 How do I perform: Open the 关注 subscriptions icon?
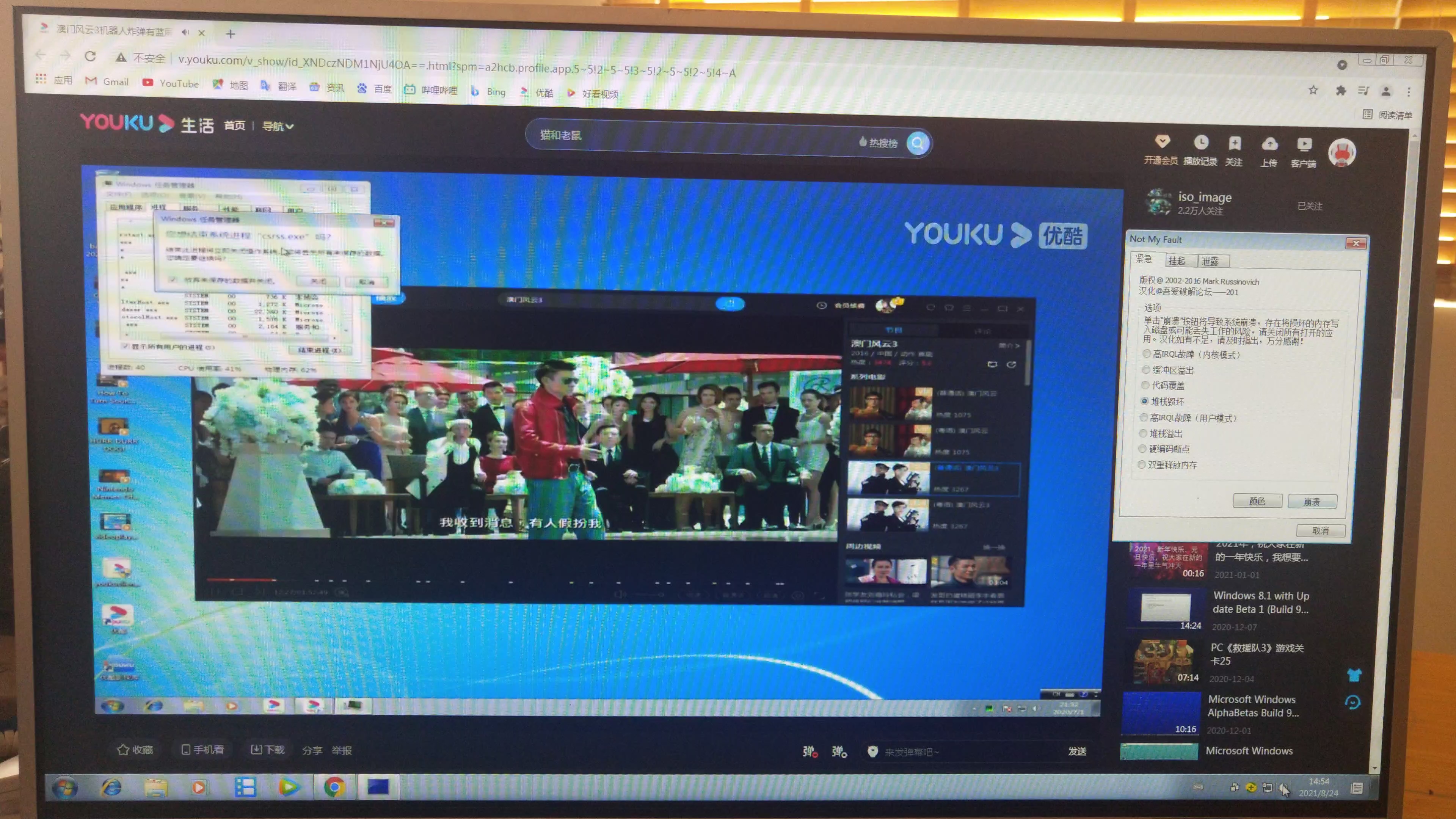coord(1234,152)
